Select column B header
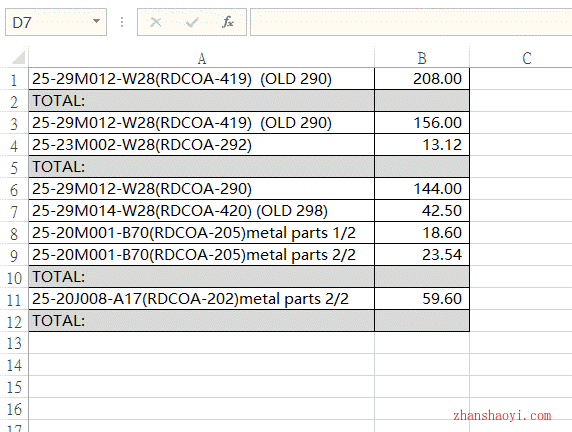The height and width of the screenshot is (432, 572). (422, 58)
